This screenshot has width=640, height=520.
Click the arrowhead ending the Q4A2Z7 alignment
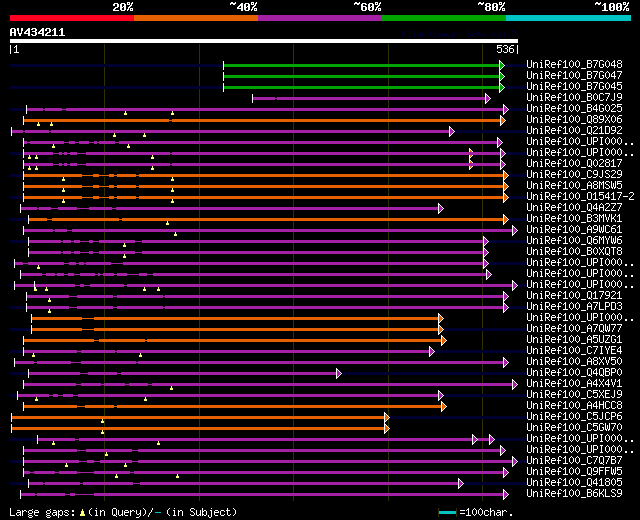440,209
